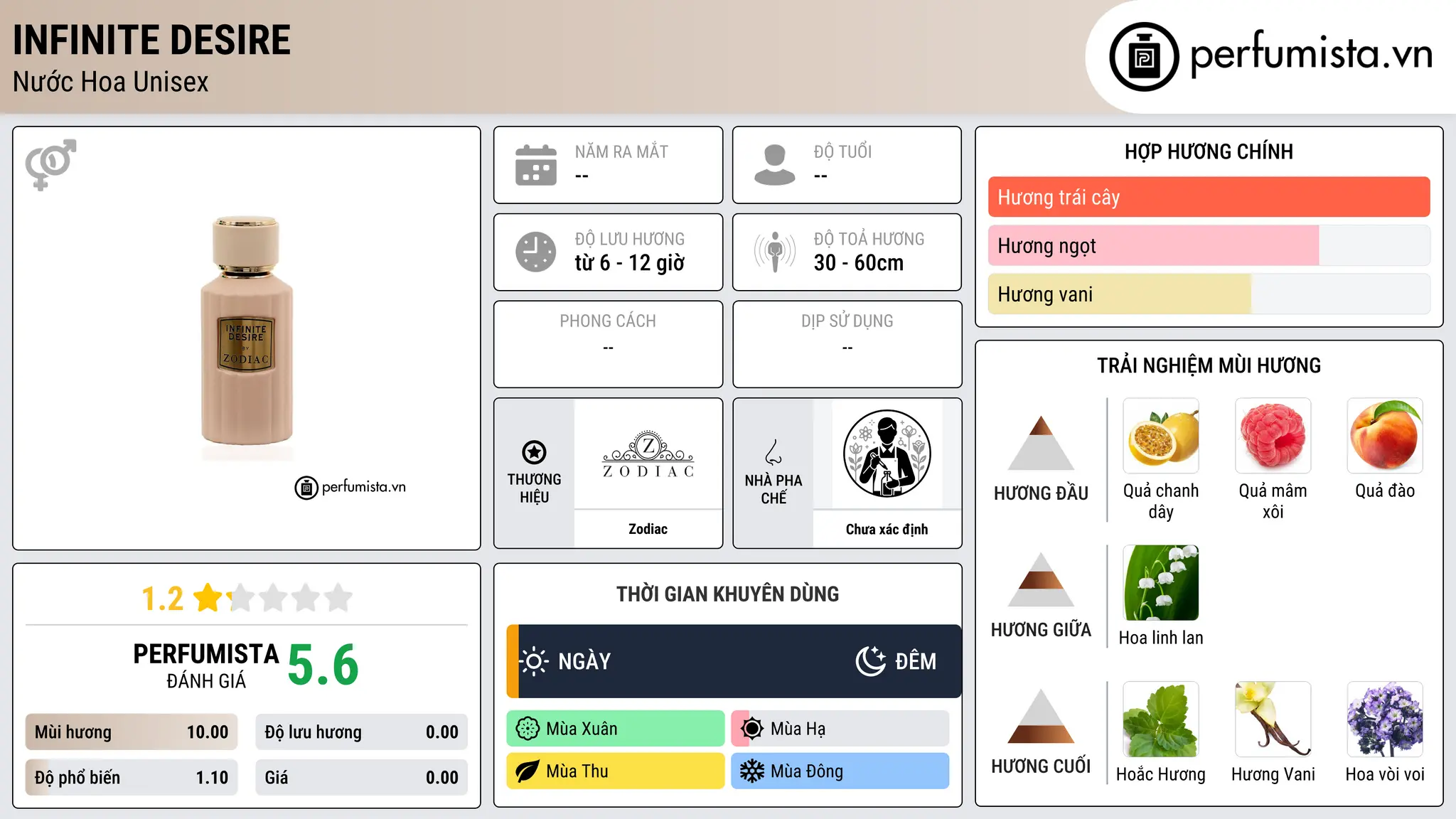Click the clock icon beside Độ lưu hương

pyautogui.click(x=536, y=252)
